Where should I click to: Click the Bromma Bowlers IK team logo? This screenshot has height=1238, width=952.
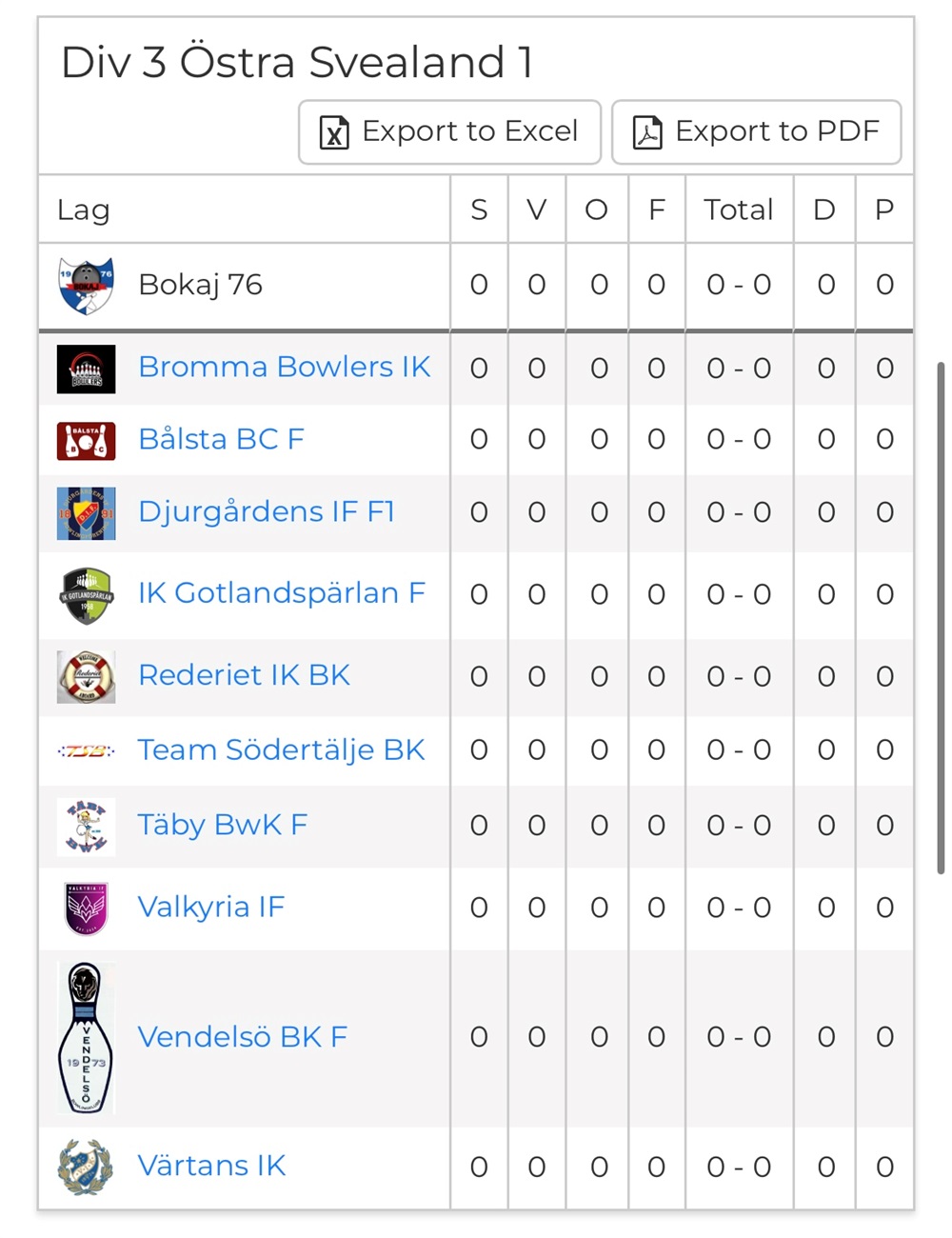point(86,369)
